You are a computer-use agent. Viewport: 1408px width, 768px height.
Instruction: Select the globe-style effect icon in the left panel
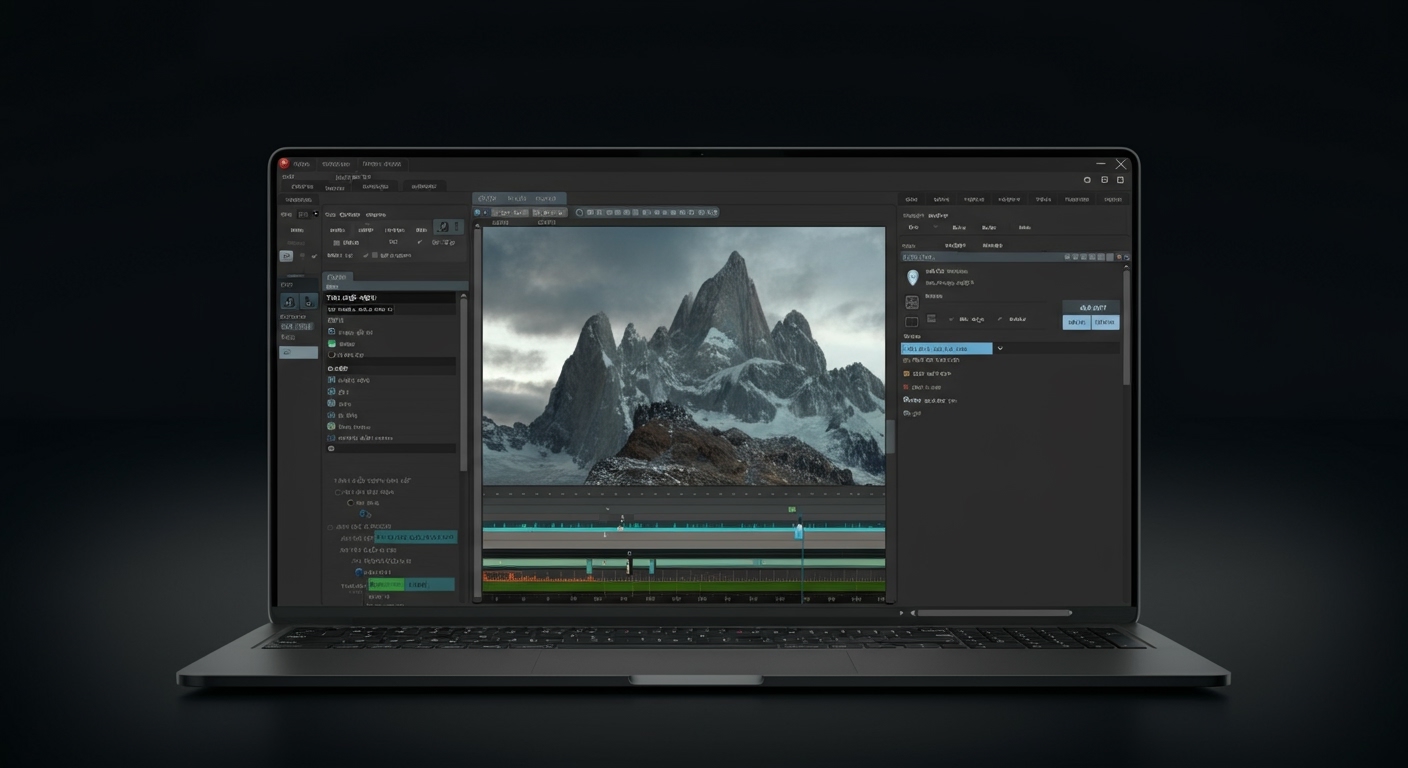[x=331, y=427]
